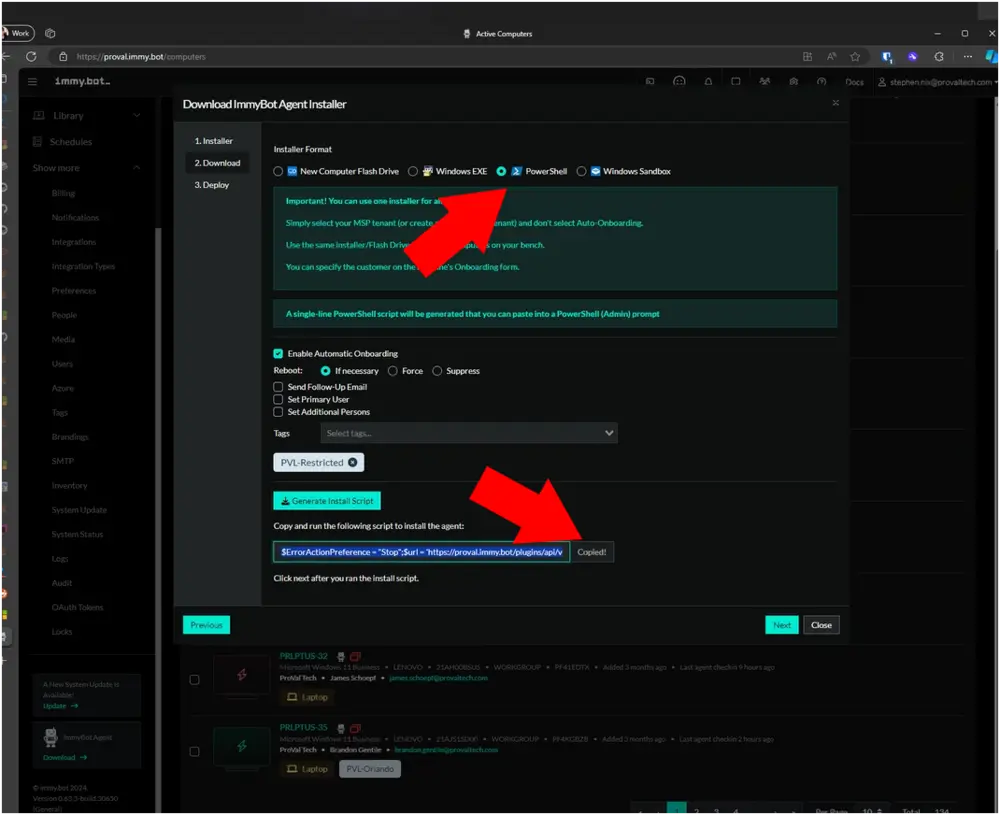
Task: Open the Bitwarden extension icon
Action: click(886, 57)
